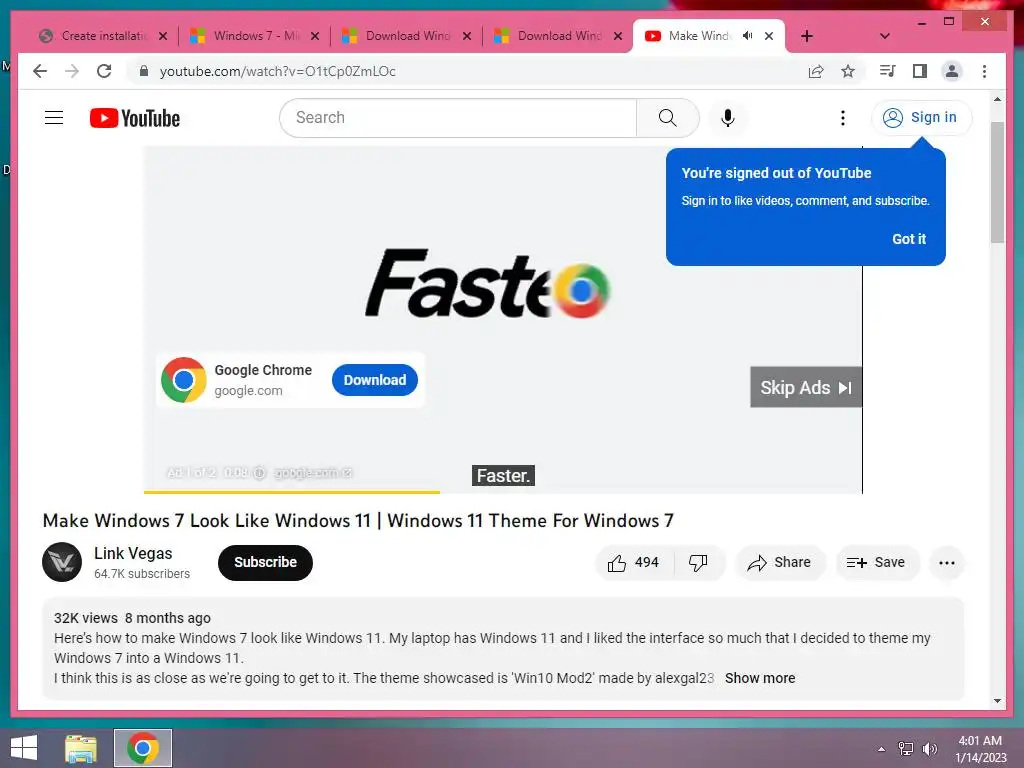This screenshot has width=1024, height=768.
Task: Share this page from address bar
Action: 816,71
